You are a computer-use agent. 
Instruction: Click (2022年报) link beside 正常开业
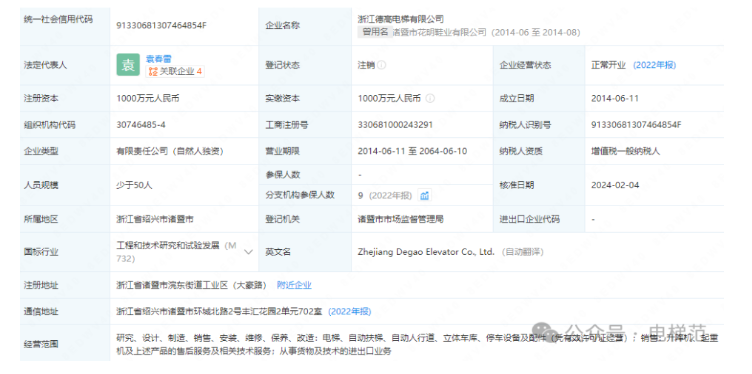(654, 65)
